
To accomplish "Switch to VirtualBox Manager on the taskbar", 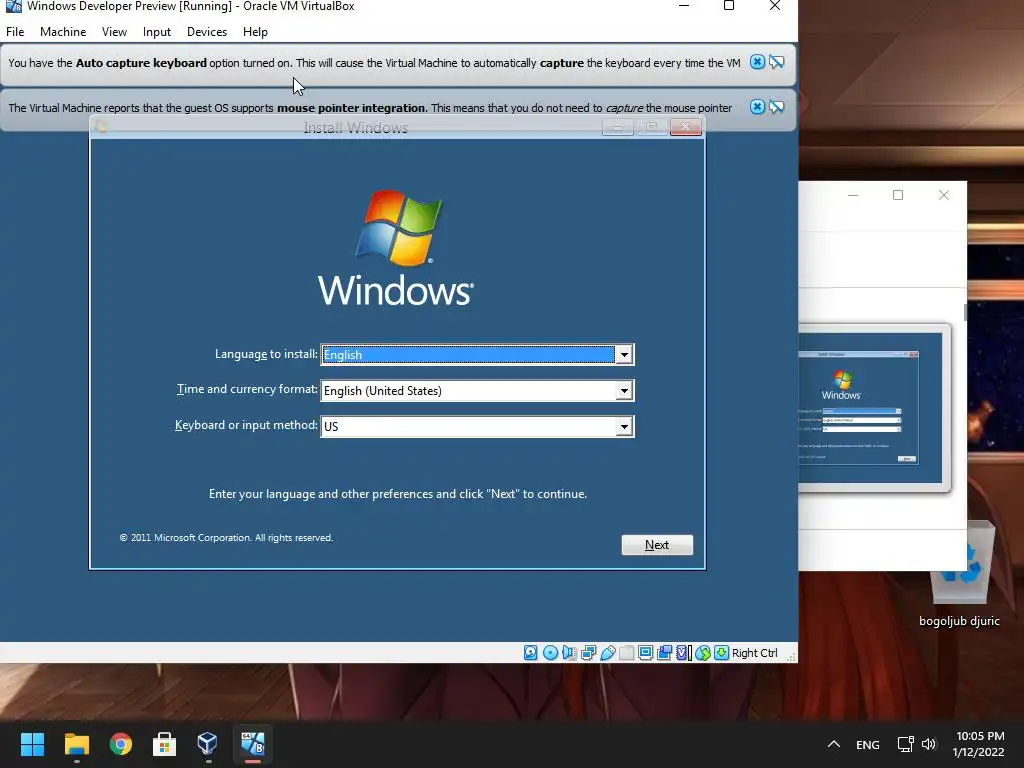I will point(208,744).
